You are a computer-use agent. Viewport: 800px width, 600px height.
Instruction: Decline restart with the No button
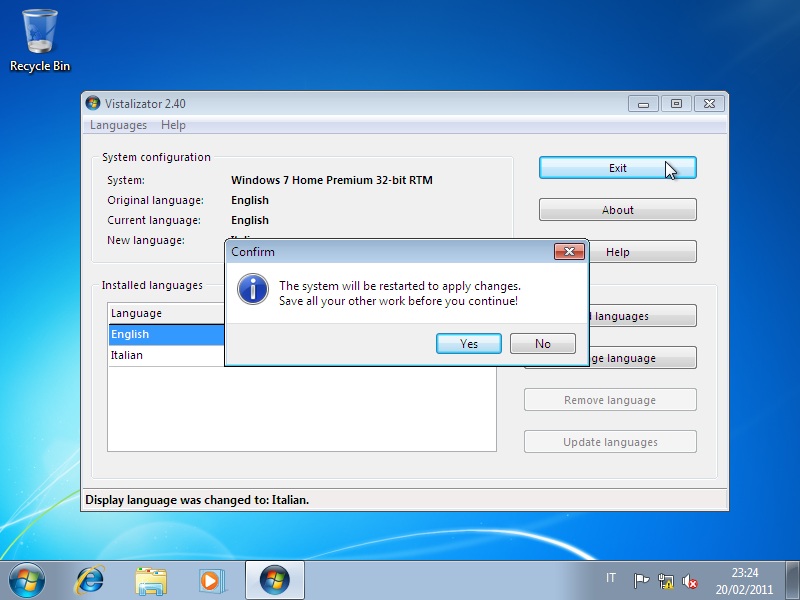[542, 343]
